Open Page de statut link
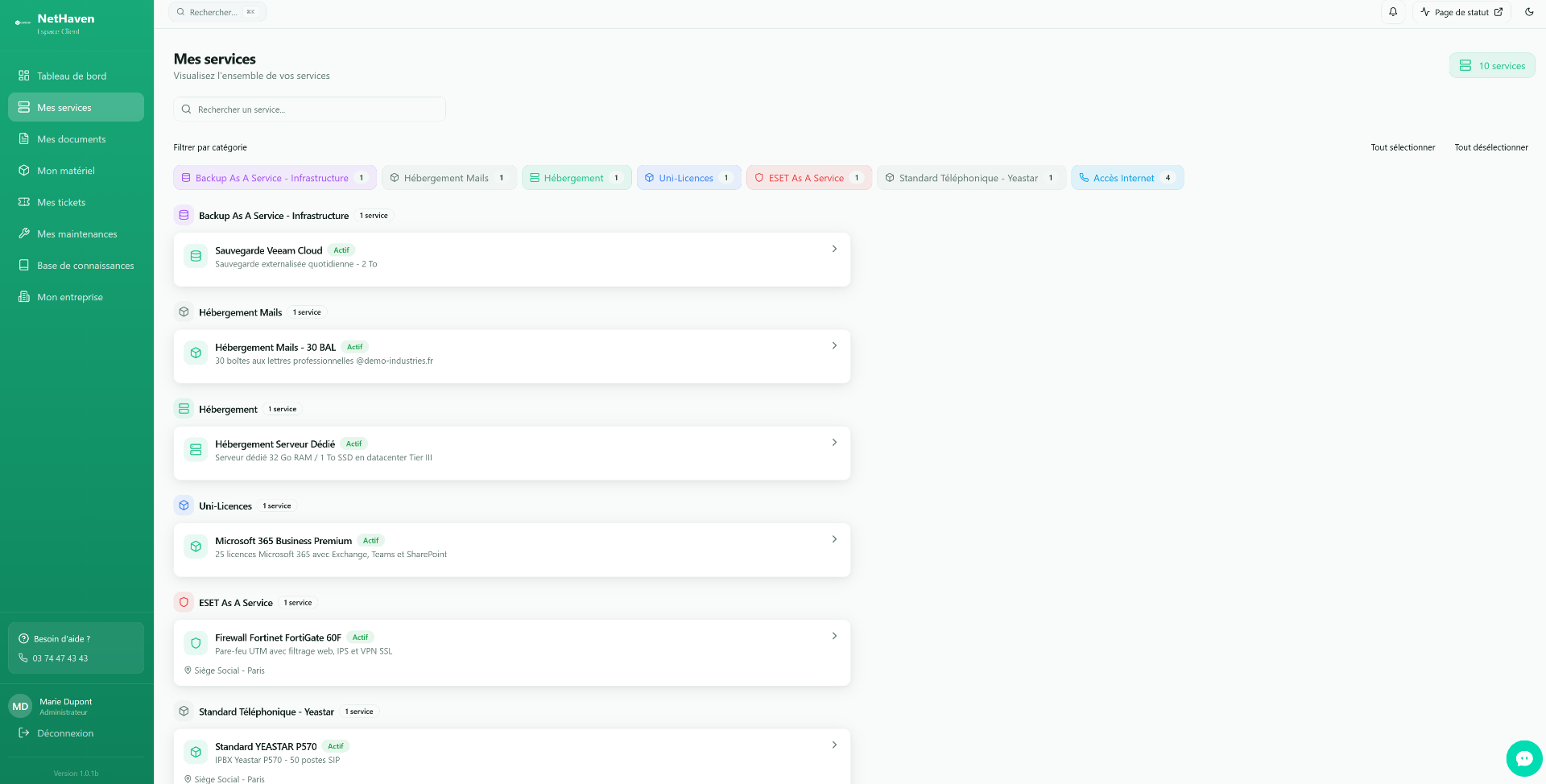This screenshot has height=784, width=1546. tap(1461, 12)
